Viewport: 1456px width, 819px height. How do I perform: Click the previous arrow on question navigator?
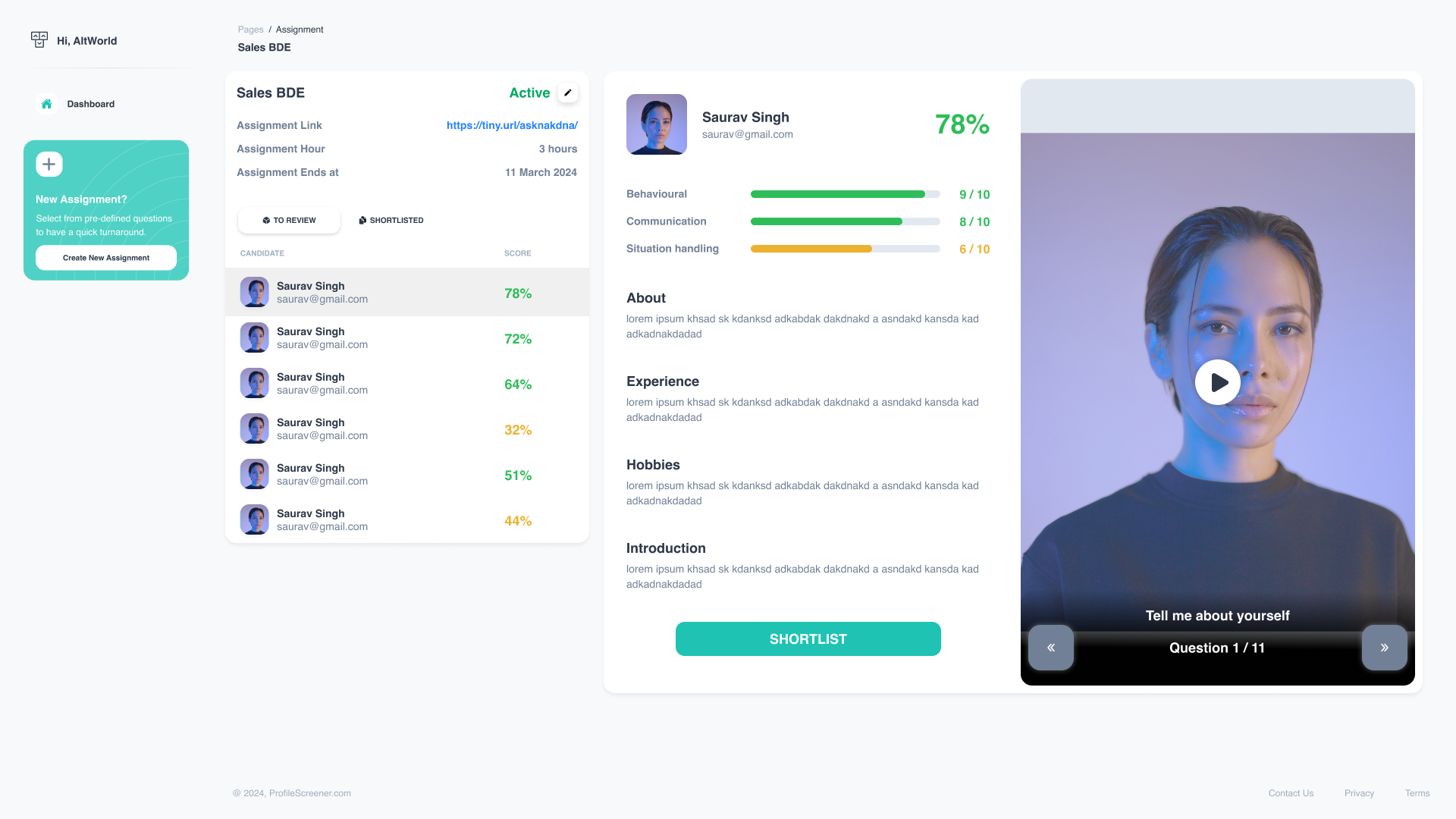coord(1050,647)
